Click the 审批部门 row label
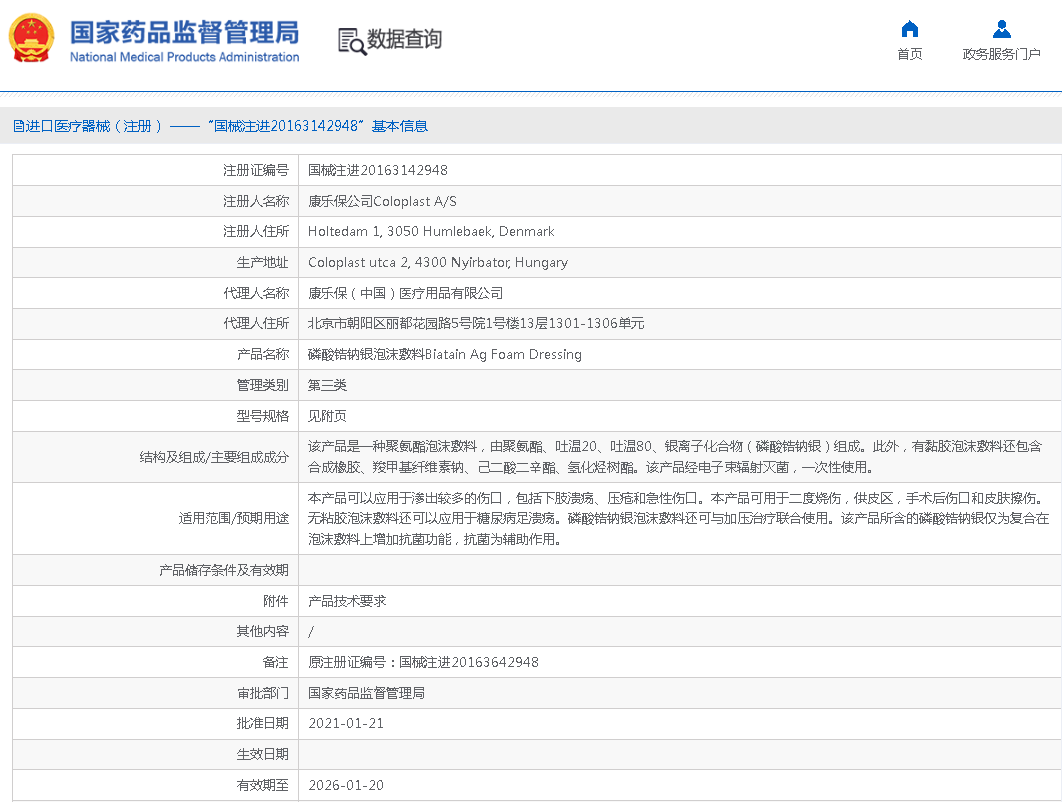The height and width of the screenshot is (802, 1062). click(x=263, y=694)
